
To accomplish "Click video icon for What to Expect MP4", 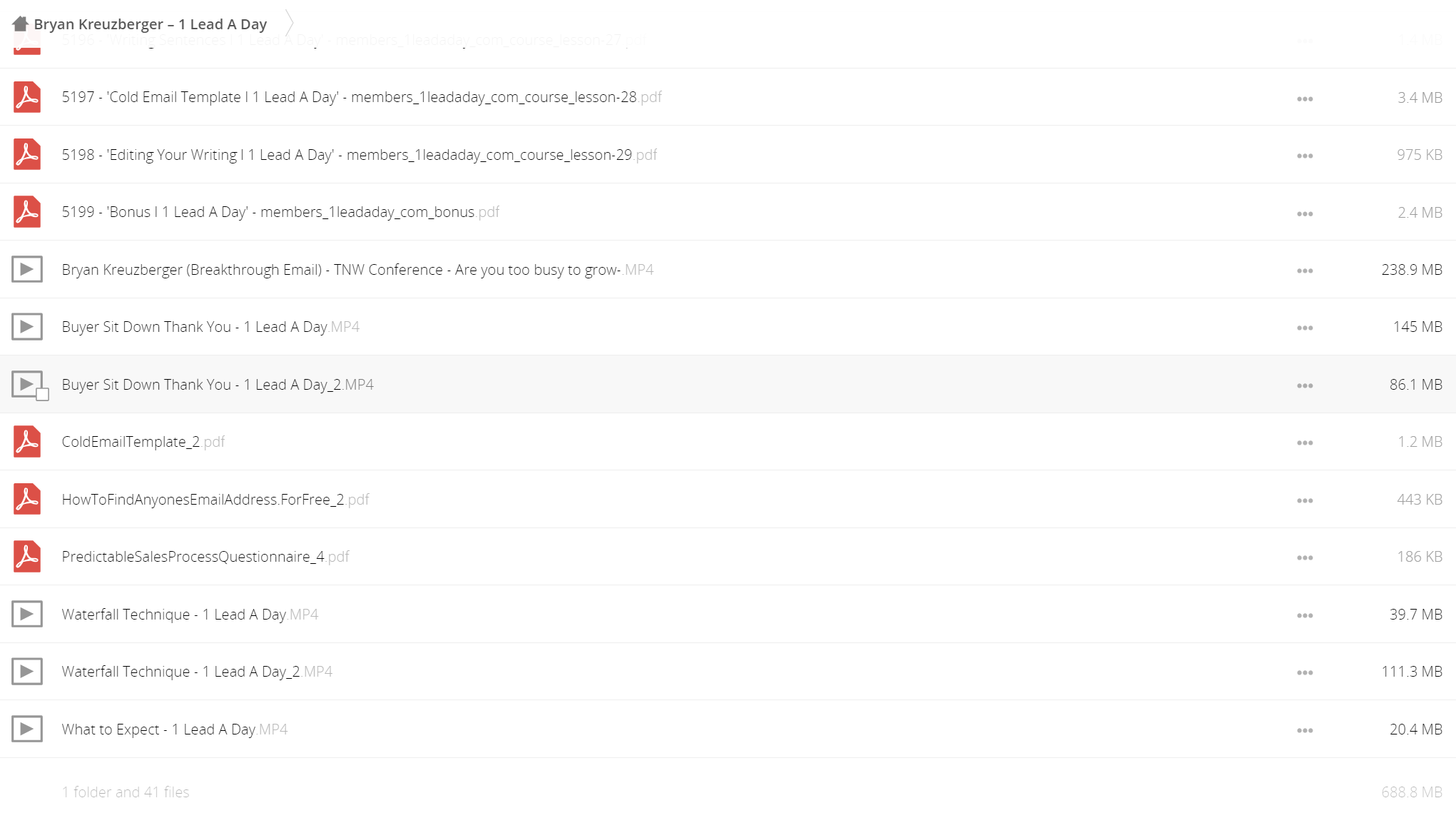I will point(27,729).
